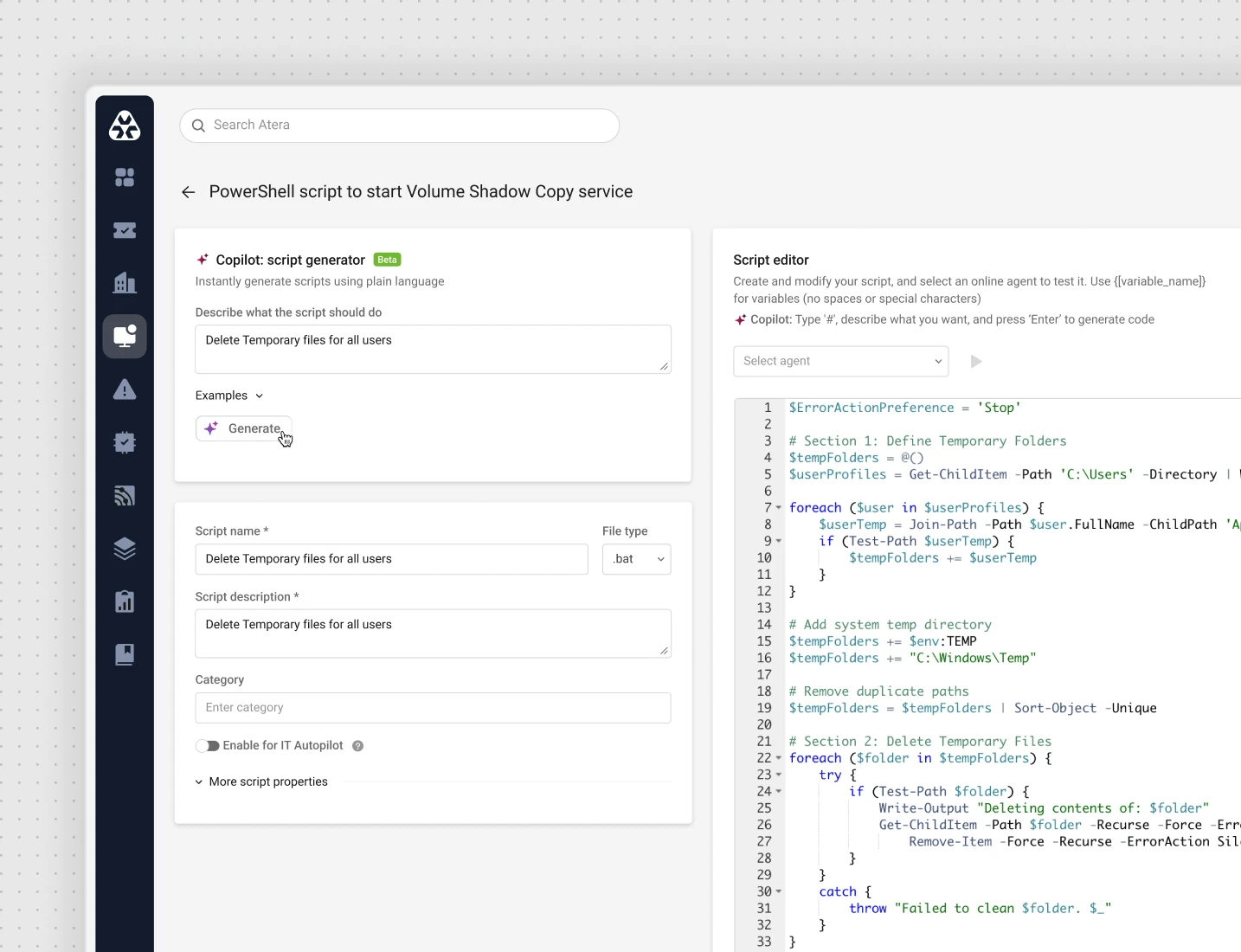Click the Beta badge
1241x952 pixels.
[387, 260]
